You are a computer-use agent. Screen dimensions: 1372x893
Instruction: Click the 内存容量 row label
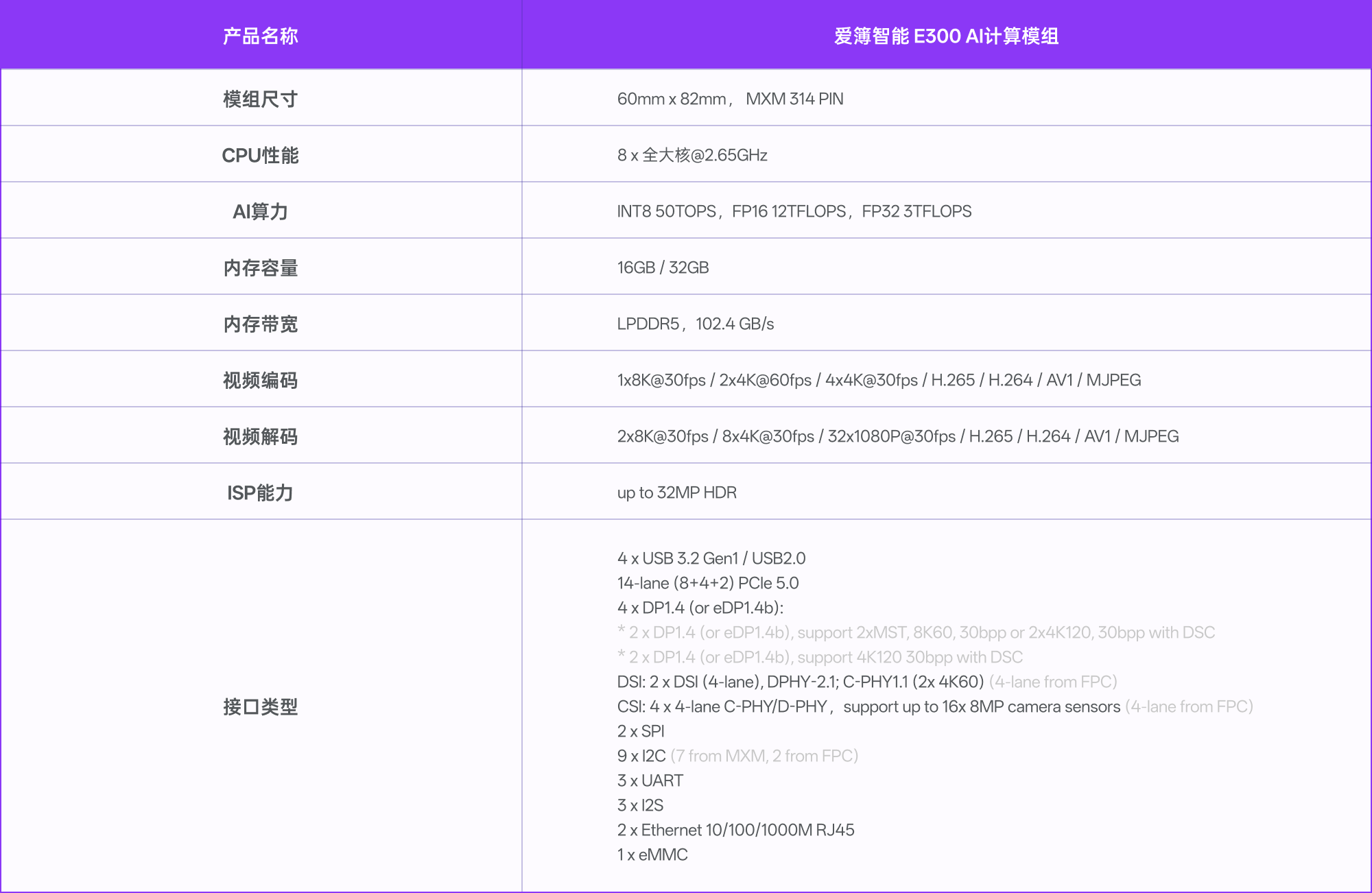click(260, 267)
